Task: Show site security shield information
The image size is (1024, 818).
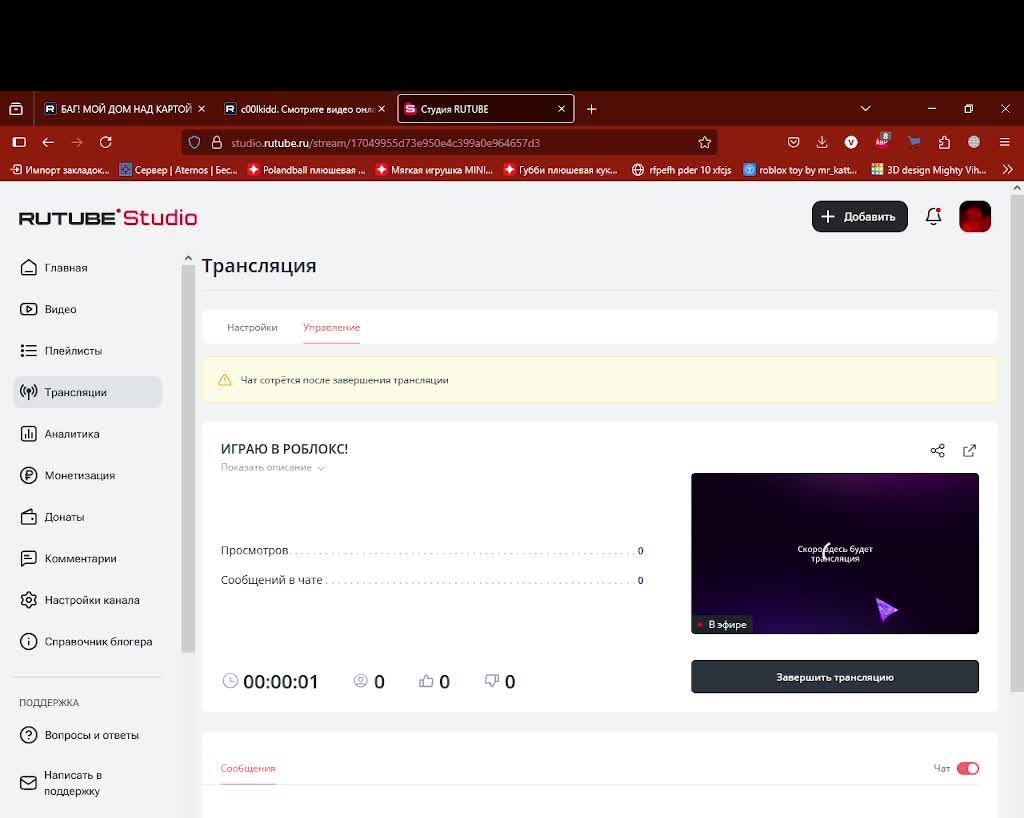Action: [x=194, y=142]
